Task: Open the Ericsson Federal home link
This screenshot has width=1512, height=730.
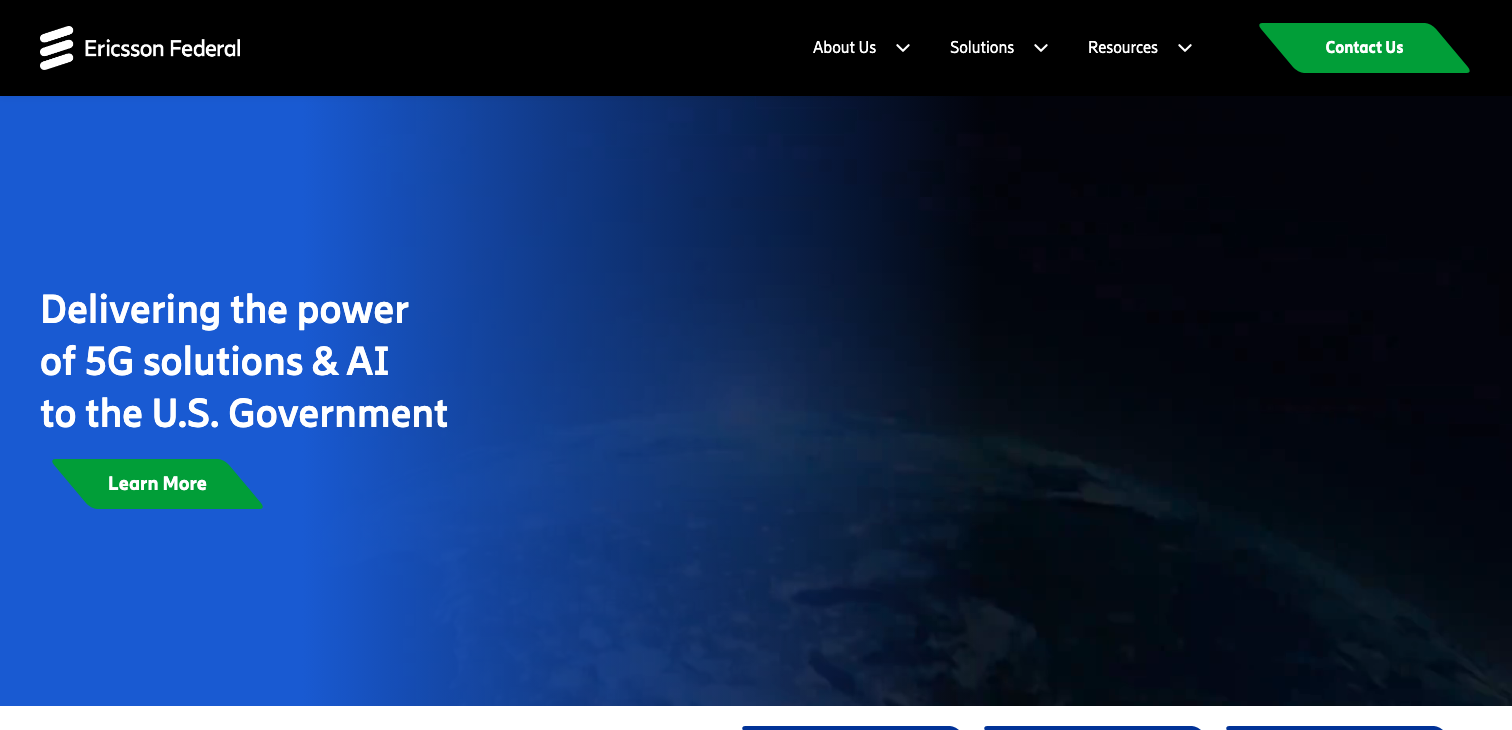Action: point(140,48)
